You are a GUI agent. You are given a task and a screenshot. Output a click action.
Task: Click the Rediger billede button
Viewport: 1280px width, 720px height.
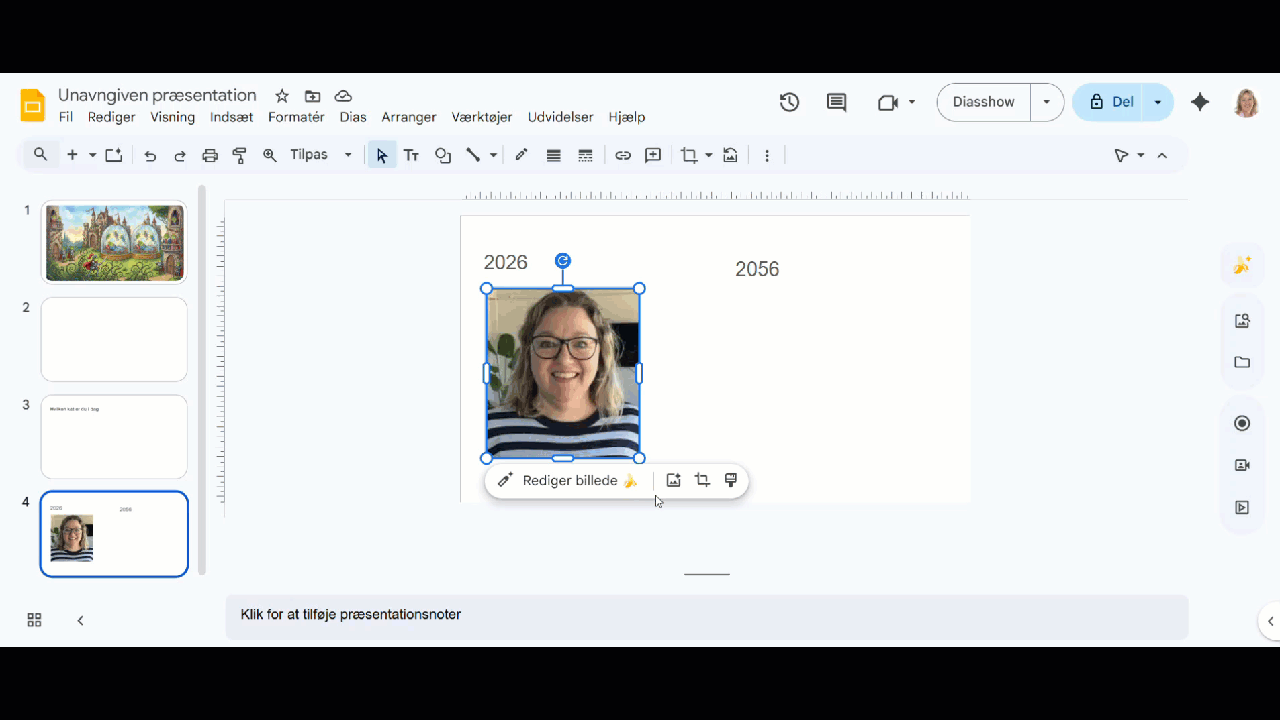pyautogui.click(x=567, y=481)
